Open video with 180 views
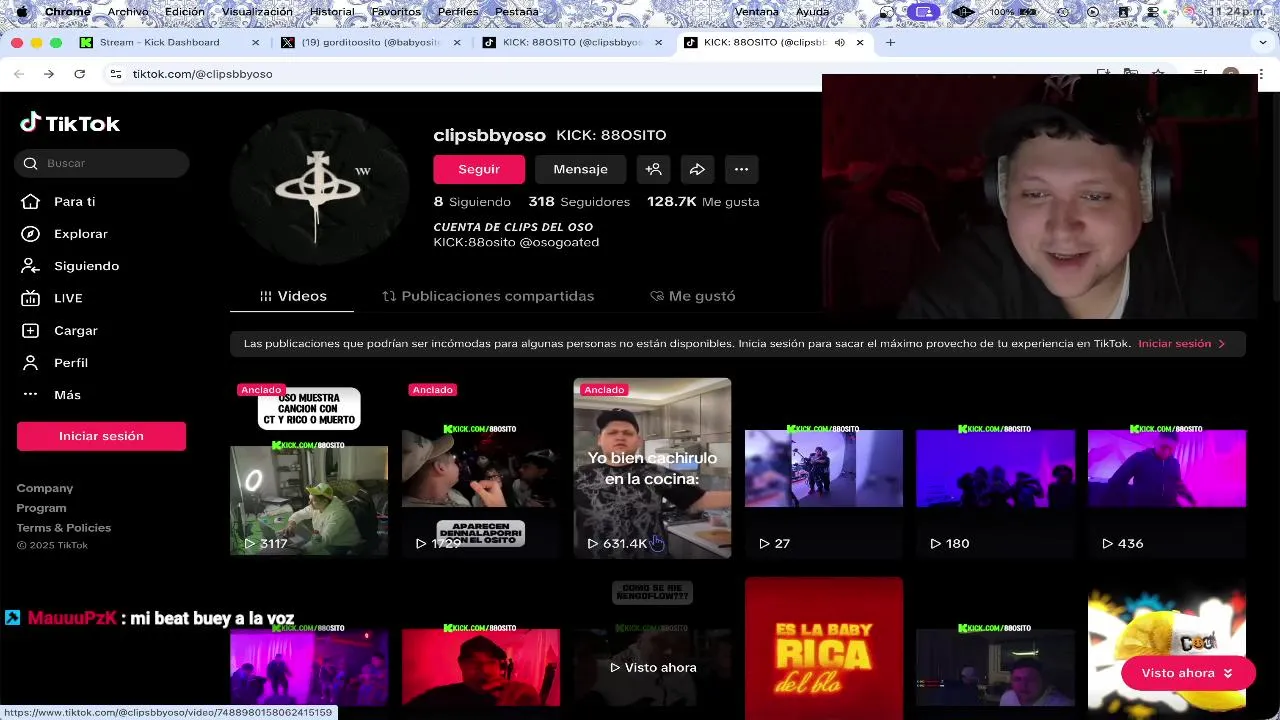This screenshot has height=720, width=1280. click(x=995, y=468)
